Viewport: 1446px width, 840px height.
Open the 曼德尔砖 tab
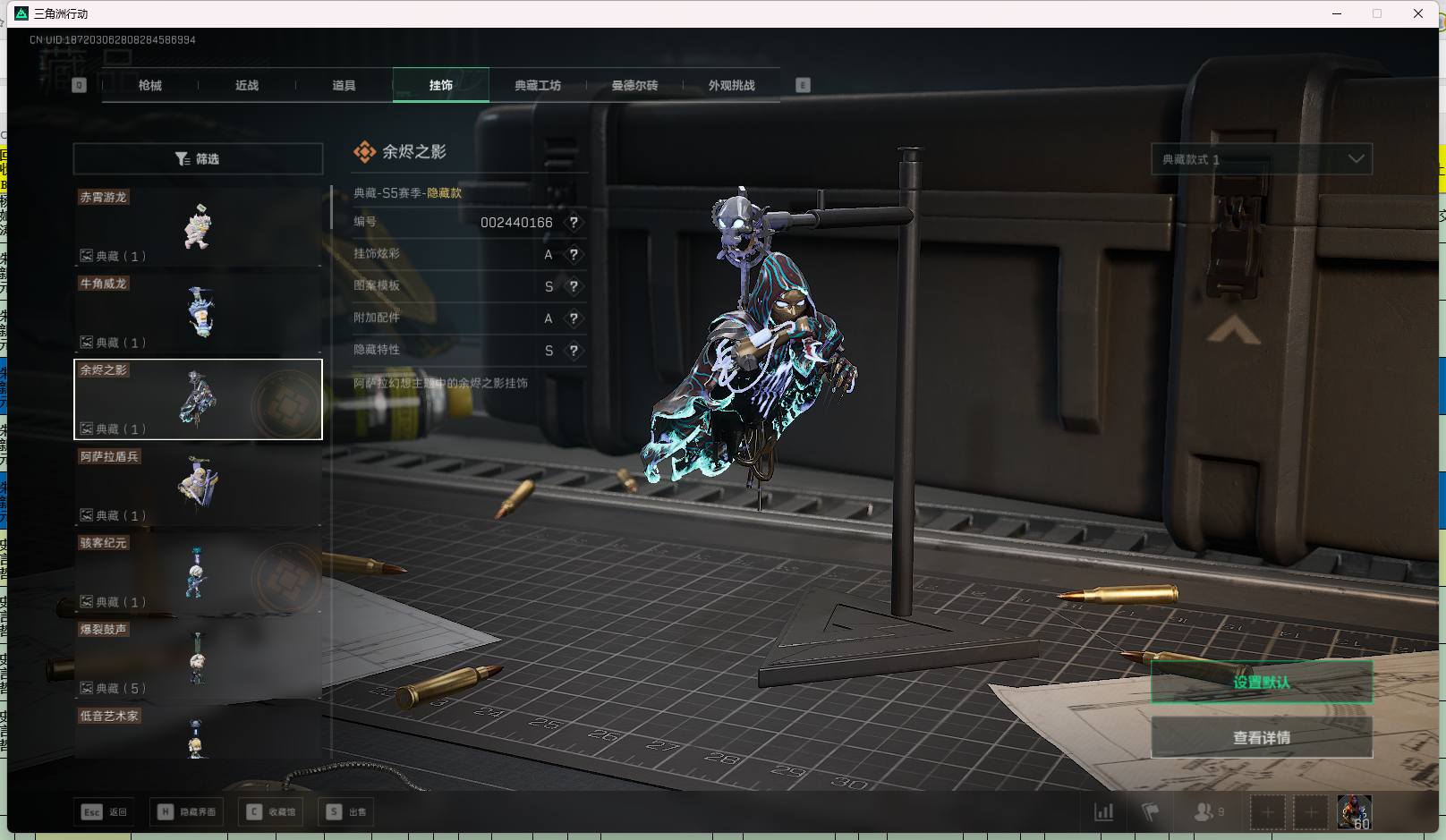[634, 86]
